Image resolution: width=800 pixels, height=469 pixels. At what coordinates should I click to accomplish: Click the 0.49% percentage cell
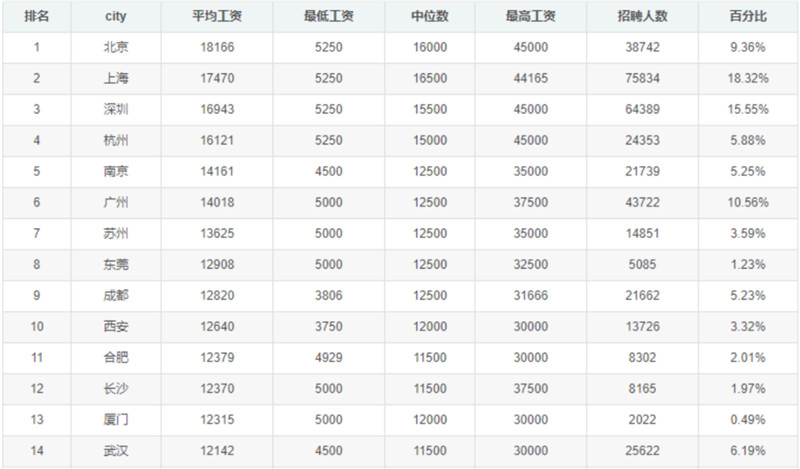[x=748, y=420]
